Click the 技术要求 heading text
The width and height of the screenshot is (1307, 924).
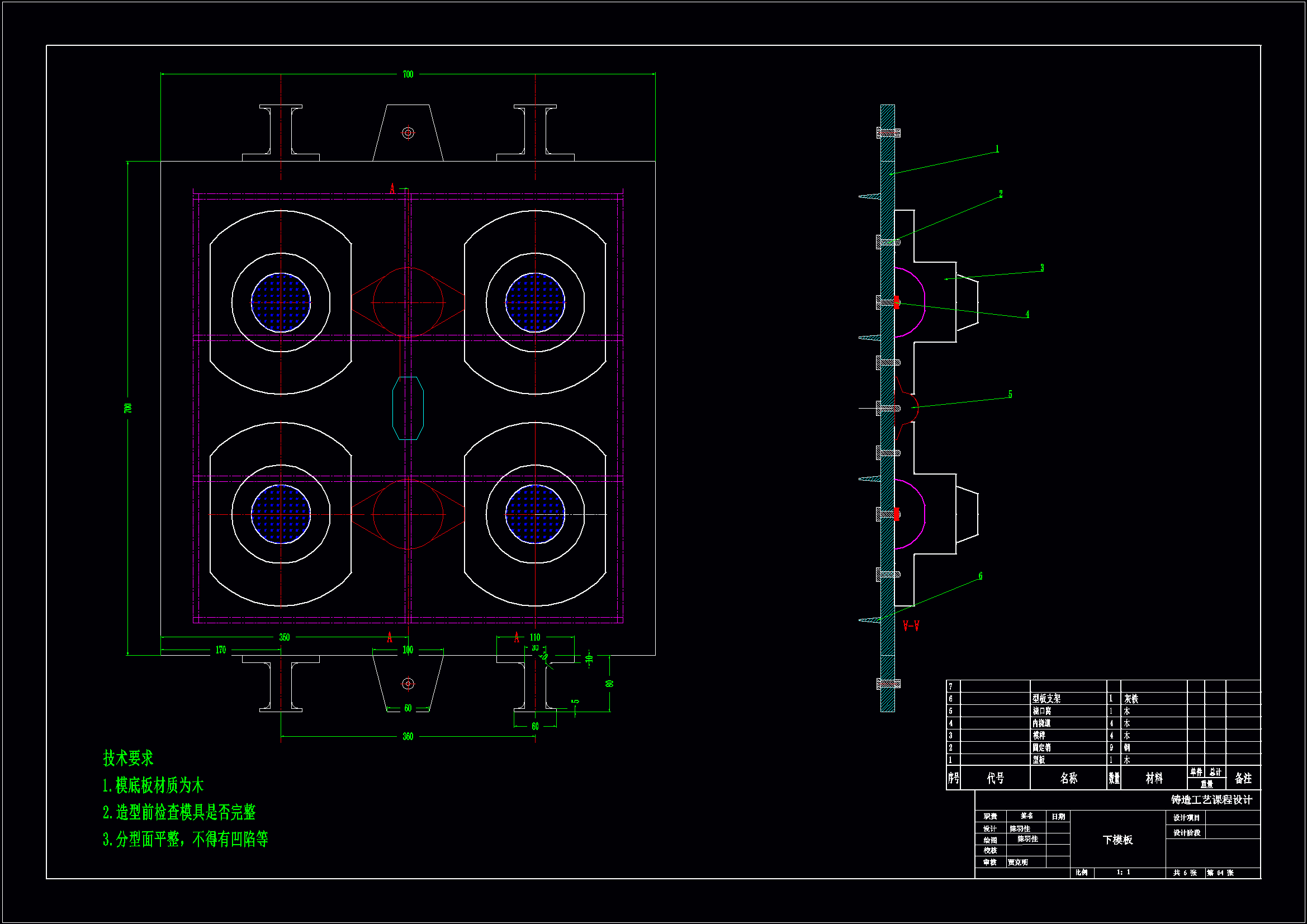(128, 758)
